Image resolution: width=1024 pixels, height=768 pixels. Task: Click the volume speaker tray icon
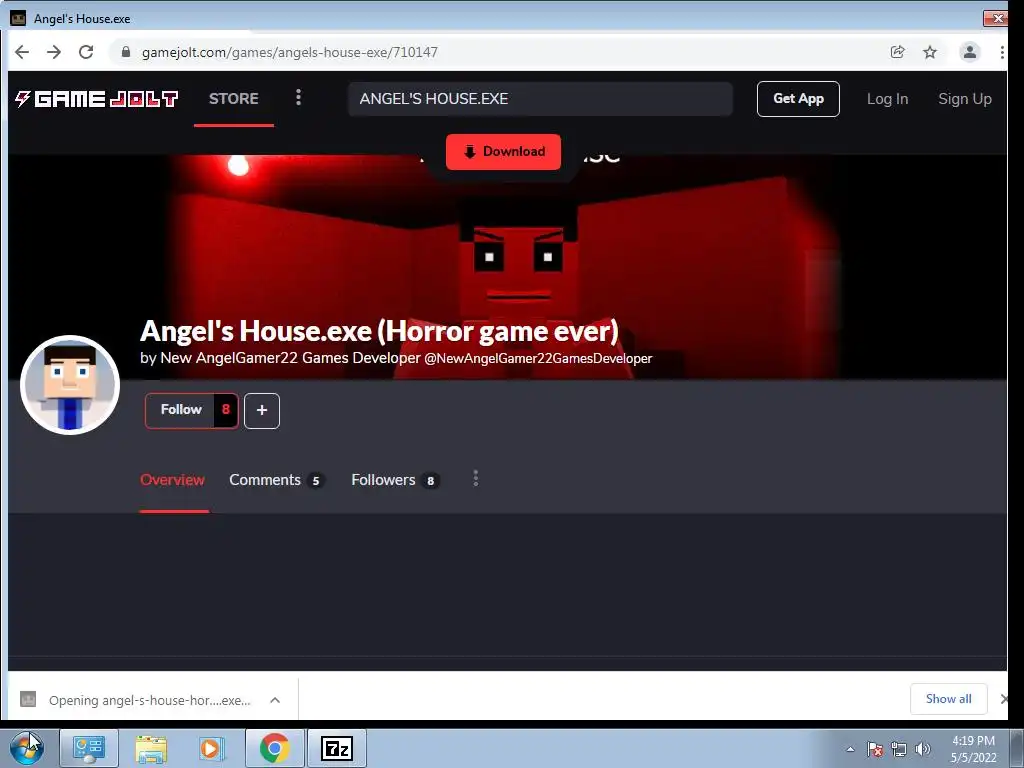923,749
